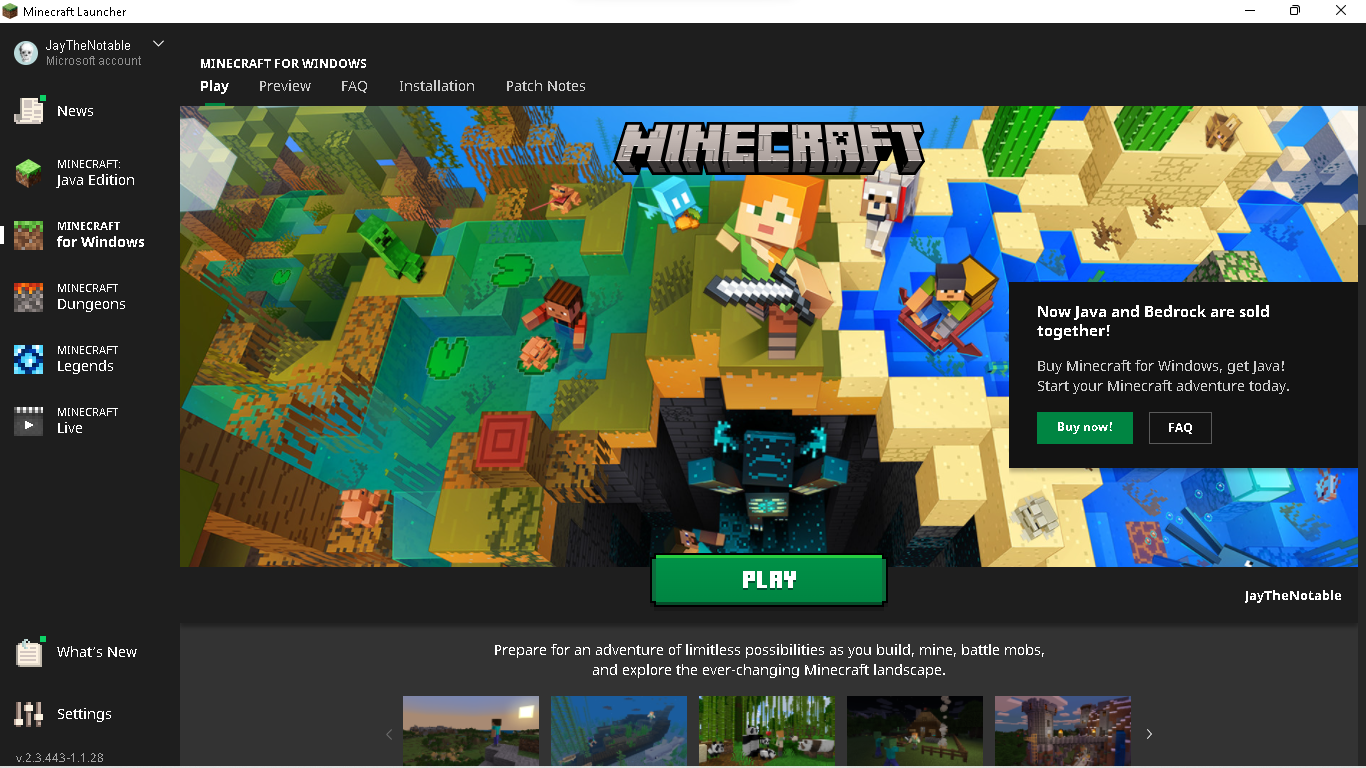Select Java Edition label in sidebar
This screenshot has height=768, width=1366.
point(96,180)
